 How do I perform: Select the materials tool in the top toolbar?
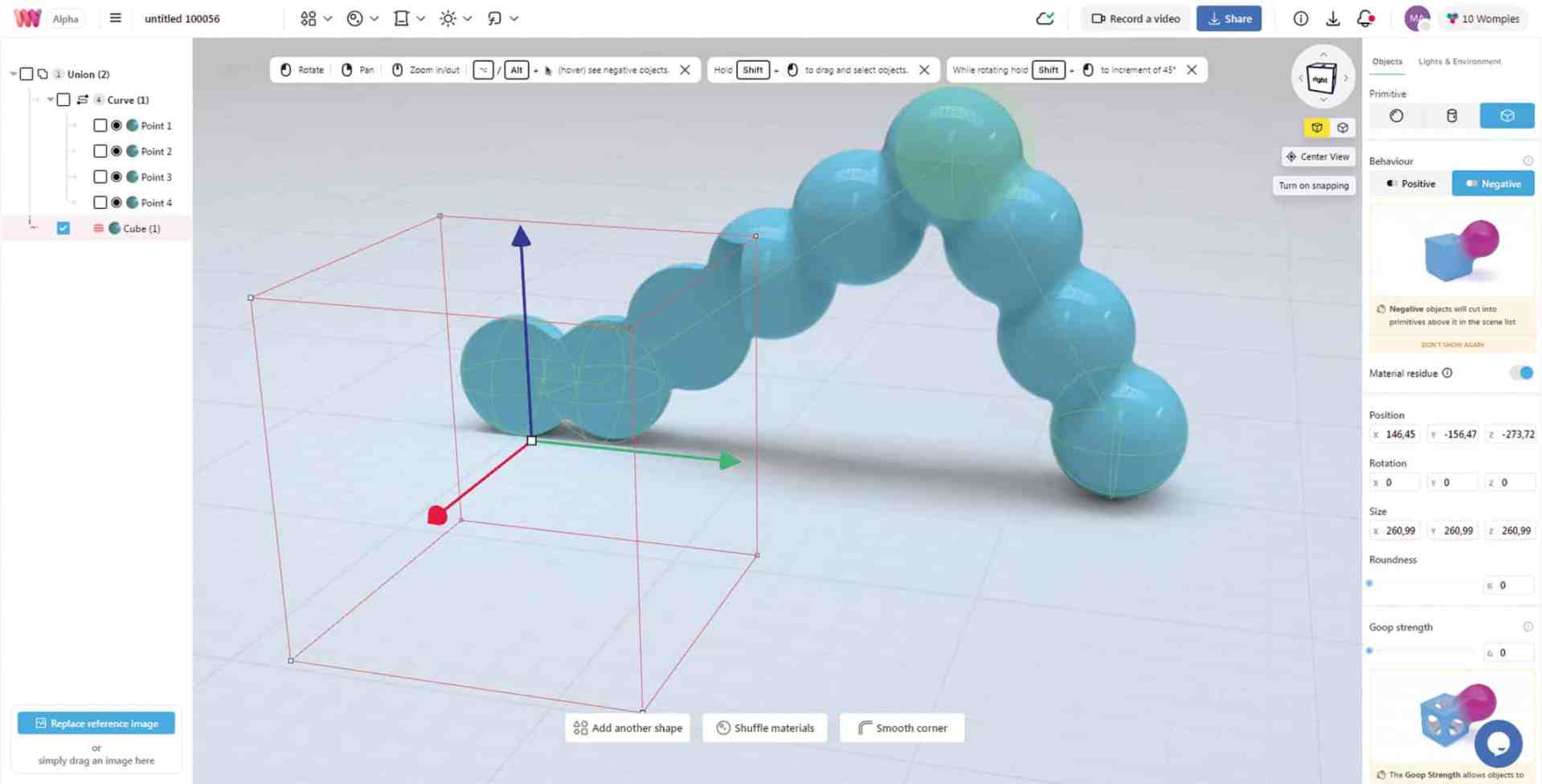(355, 18)
